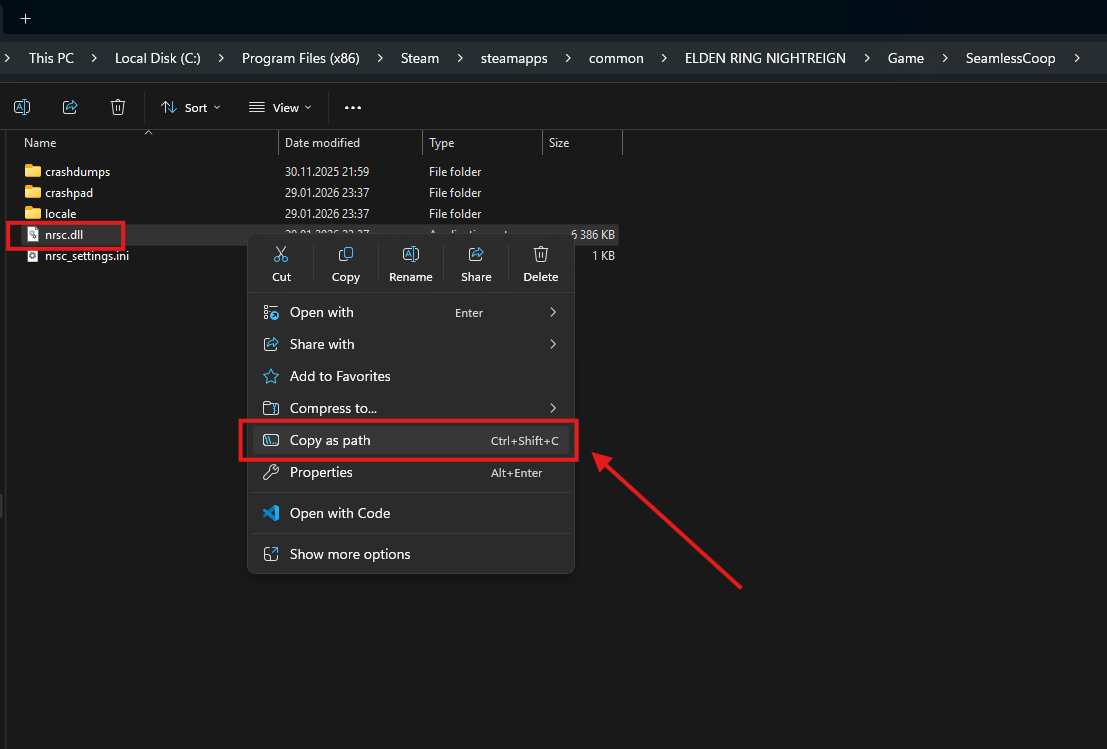Click the Copy icon in context menu

click(x=346, y=255)
